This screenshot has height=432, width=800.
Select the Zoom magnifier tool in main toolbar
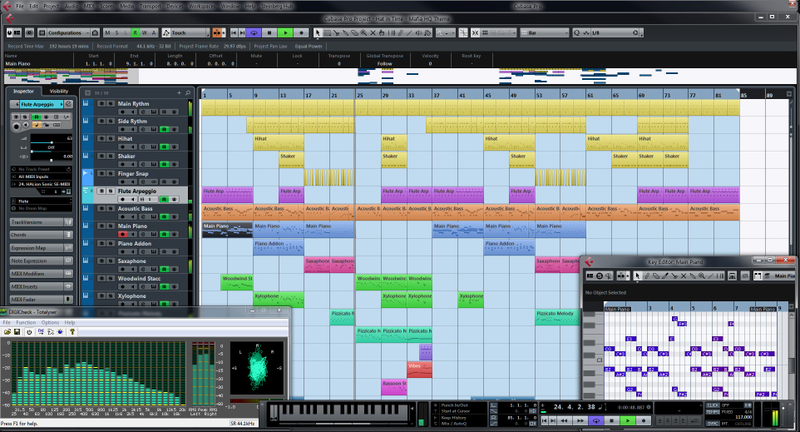click(x=363, y=33)
